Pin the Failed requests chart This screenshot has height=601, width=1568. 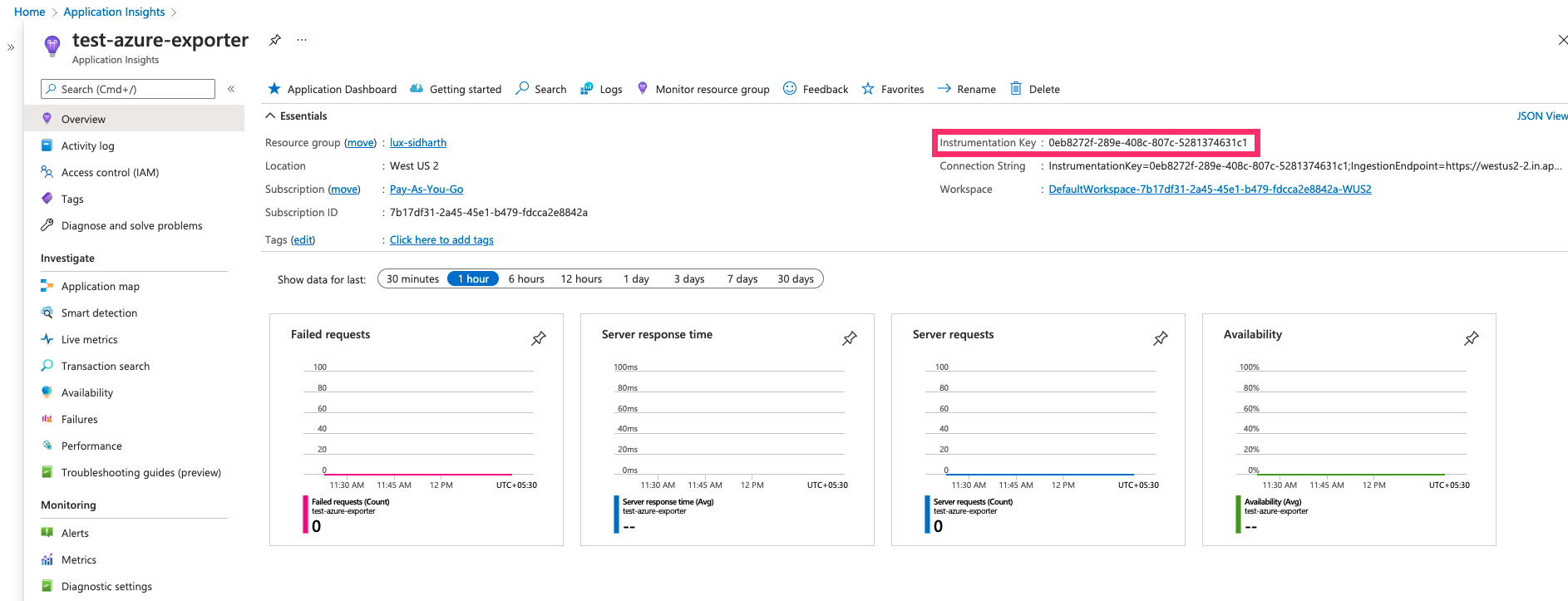[x=539, y=338]
